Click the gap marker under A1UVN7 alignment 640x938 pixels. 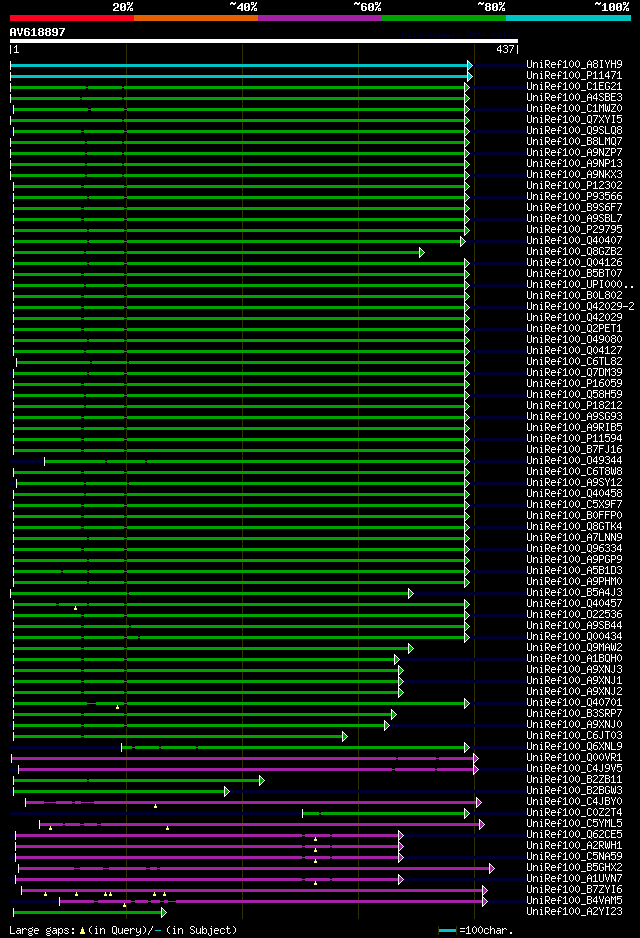(x=315, y=883)
